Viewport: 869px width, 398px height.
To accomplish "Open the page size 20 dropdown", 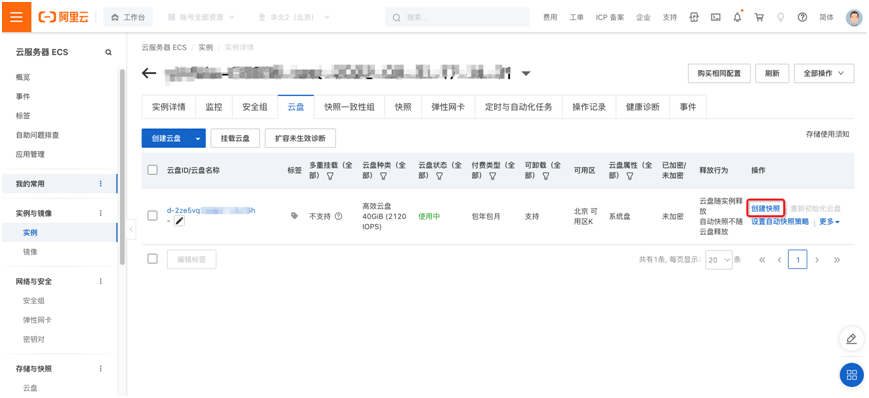I will 719,259.
